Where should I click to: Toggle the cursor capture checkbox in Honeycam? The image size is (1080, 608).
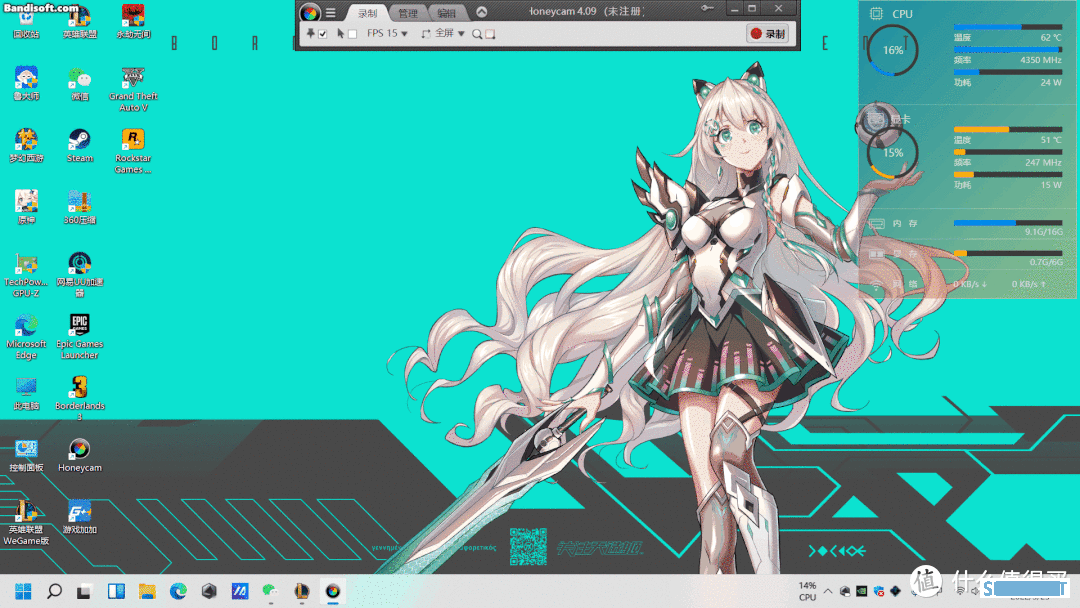tap(352, 34)
